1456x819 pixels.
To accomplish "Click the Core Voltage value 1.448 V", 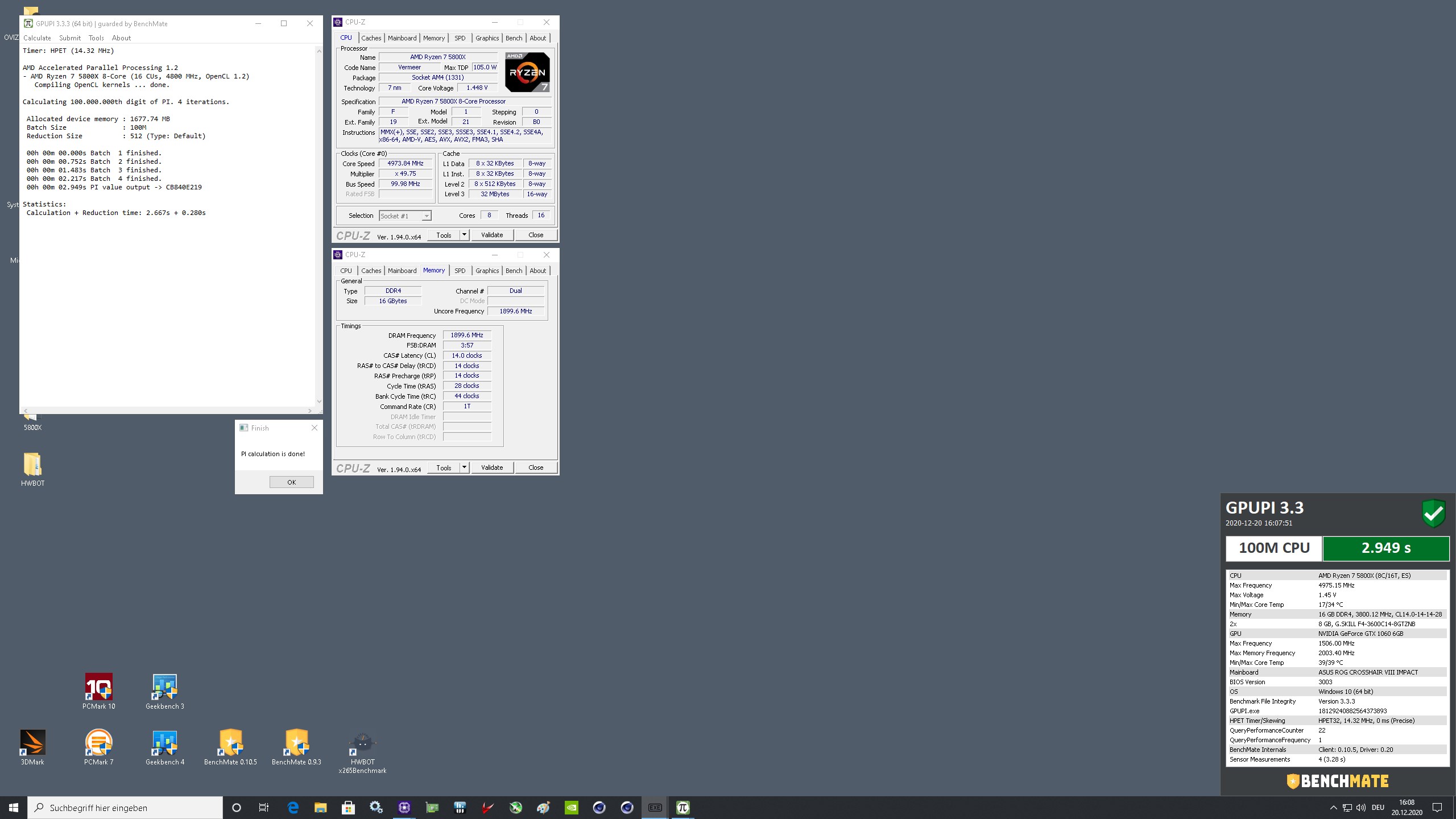I will (x=477, y=88).
